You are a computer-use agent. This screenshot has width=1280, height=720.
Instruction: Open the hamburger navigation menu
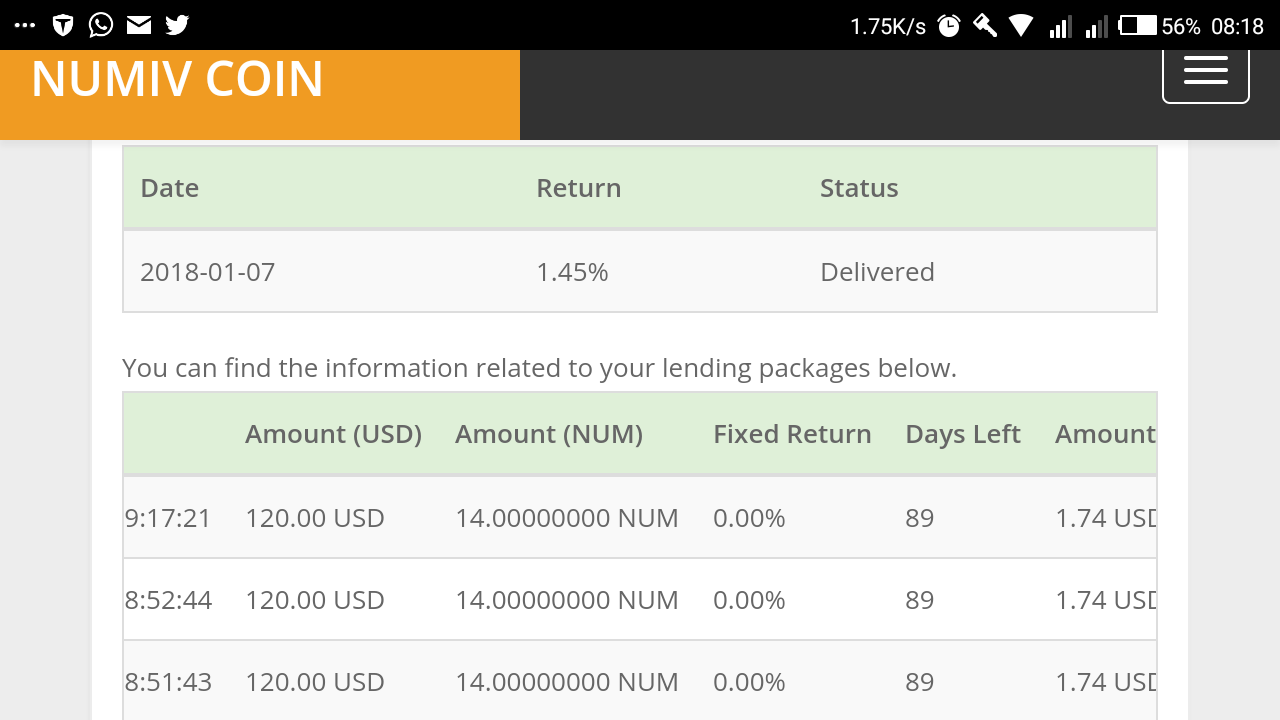click(1205, 72)
